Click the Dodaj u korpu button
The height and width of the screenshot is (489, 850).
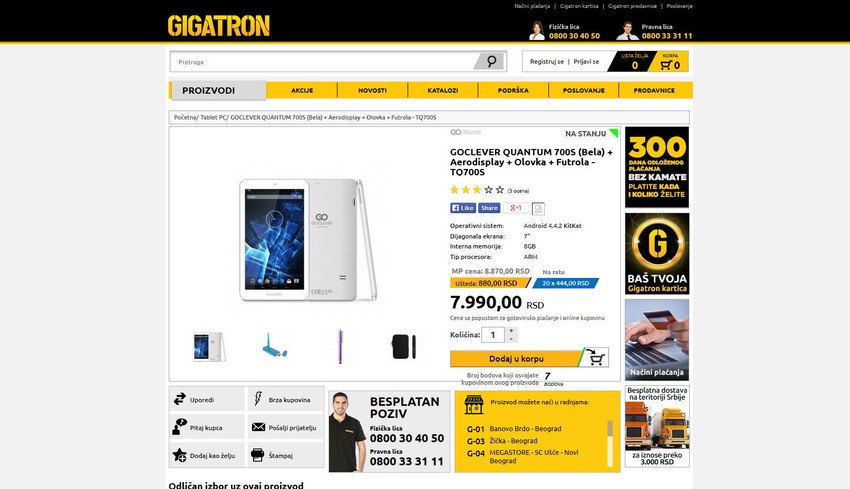tap(516, 358)
